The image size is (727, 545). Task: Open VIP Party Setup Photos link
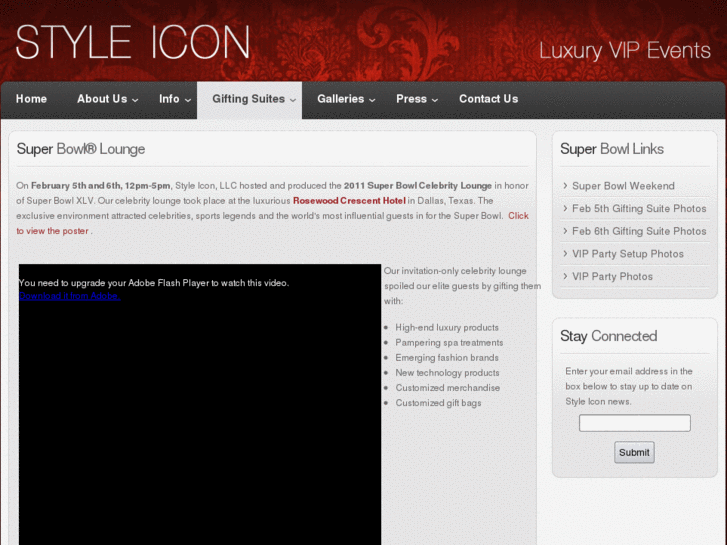pyautogui.click(x=628, y=254)
